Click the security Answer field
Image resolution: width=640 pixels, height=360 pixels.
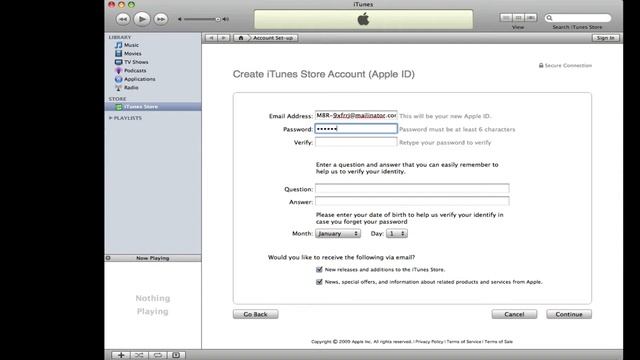point(412,201)
